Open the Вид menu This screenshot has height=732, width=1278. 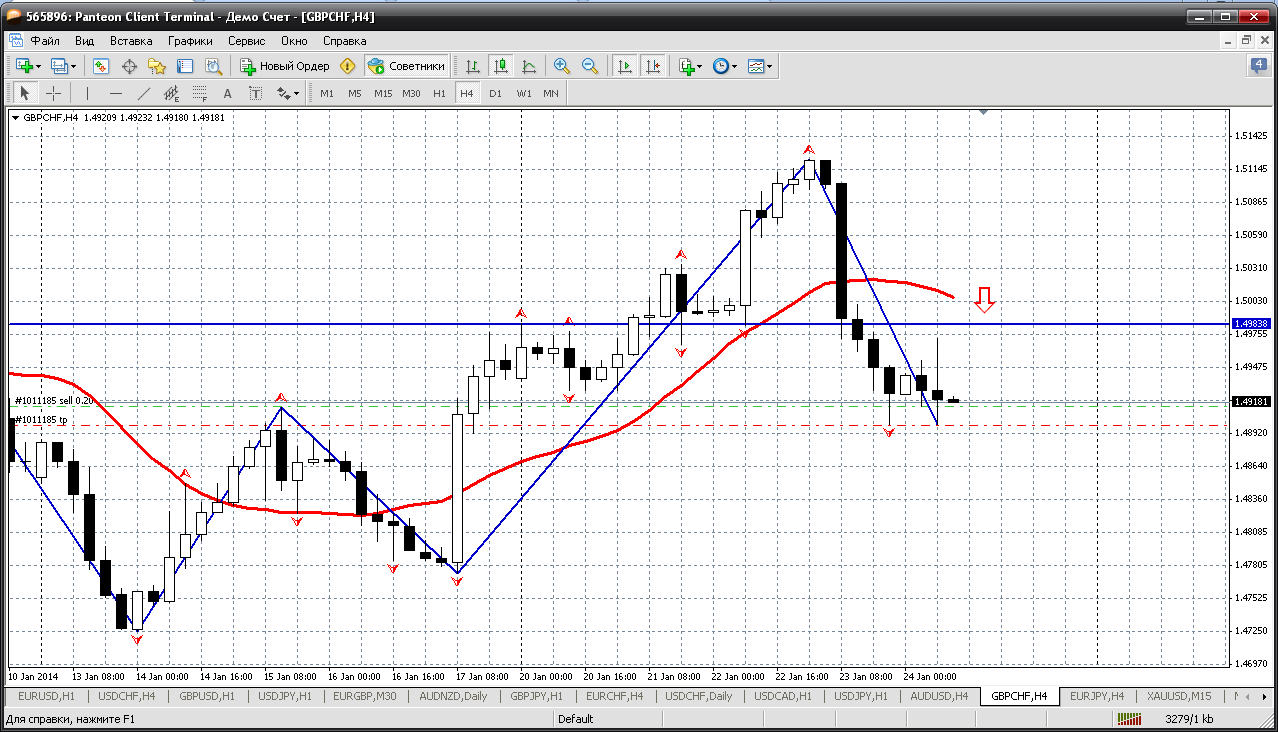coord(85,41)
